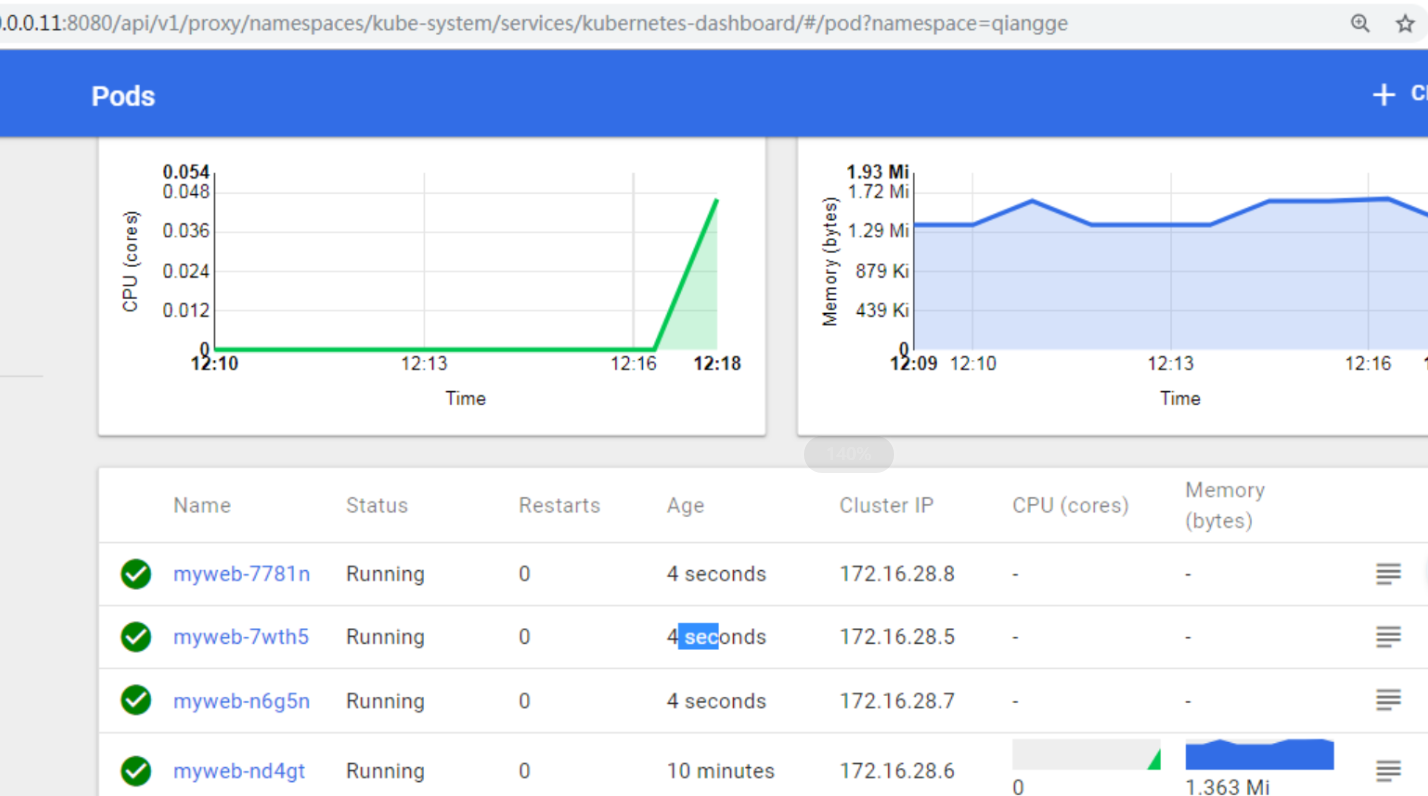Click the browser address bar URL

pyautogui.click(x=534, y=23)
